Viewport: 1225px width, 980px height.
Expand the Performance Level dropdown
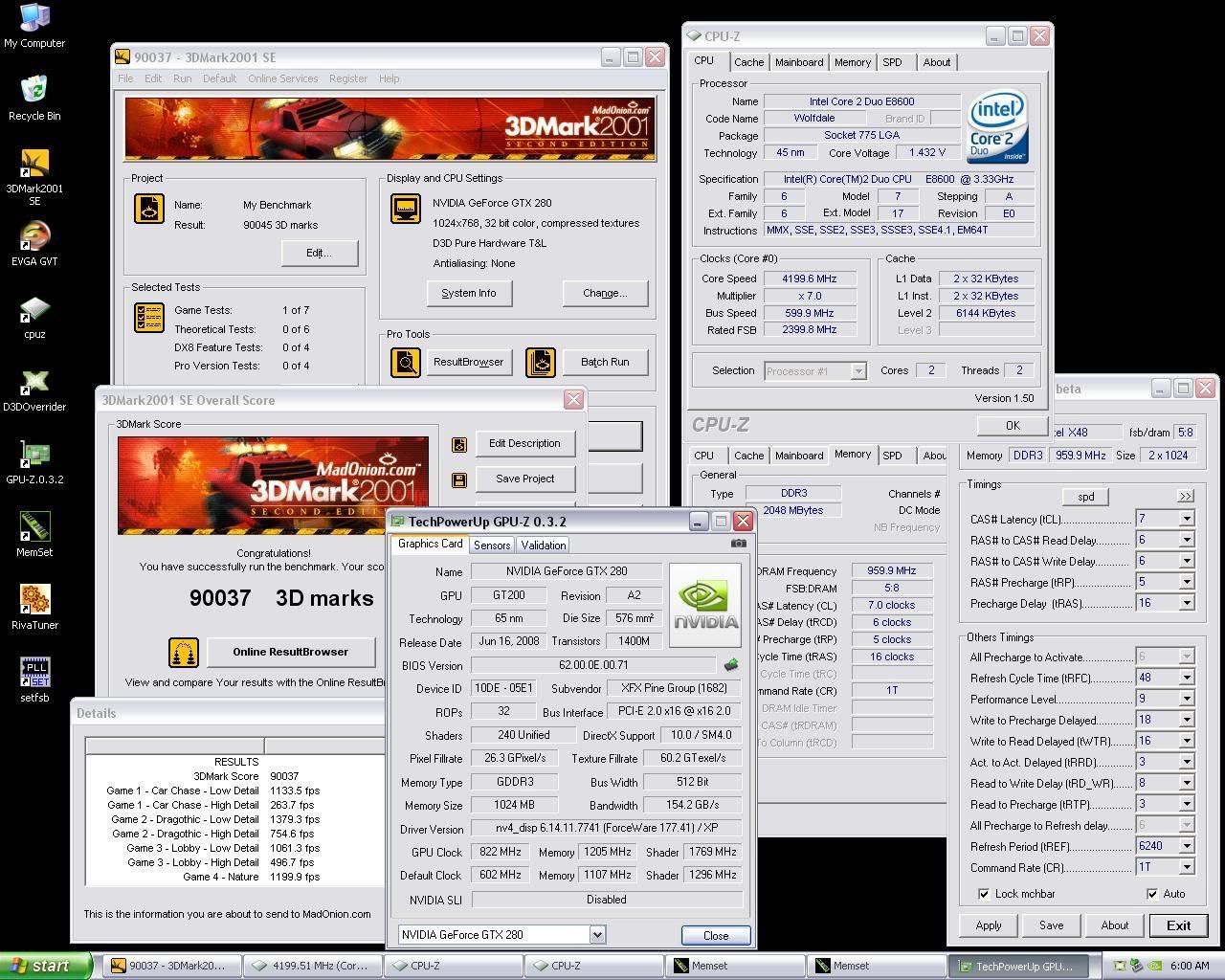(x=1187, y=699)
